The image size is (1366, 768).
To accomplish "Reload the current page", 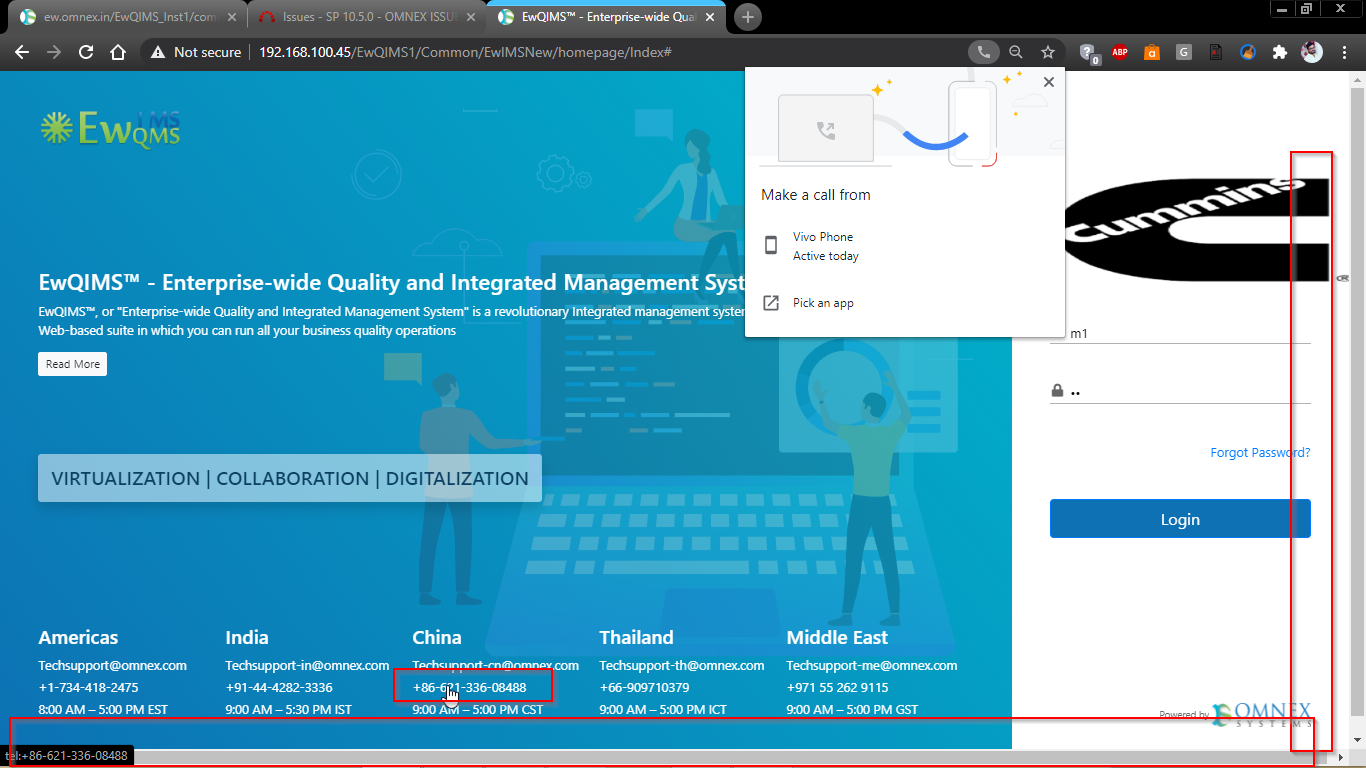I will click(x=86, y=52).
